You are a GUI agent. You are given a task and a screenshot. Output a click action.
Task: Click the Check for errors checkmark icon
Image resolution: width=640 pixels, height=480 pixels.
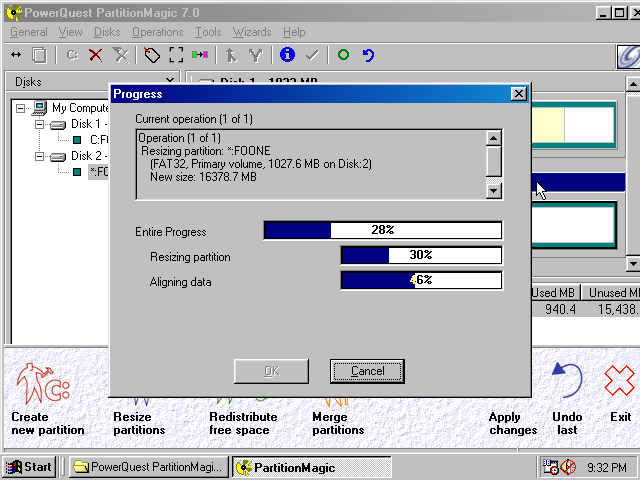pos(312,55)
